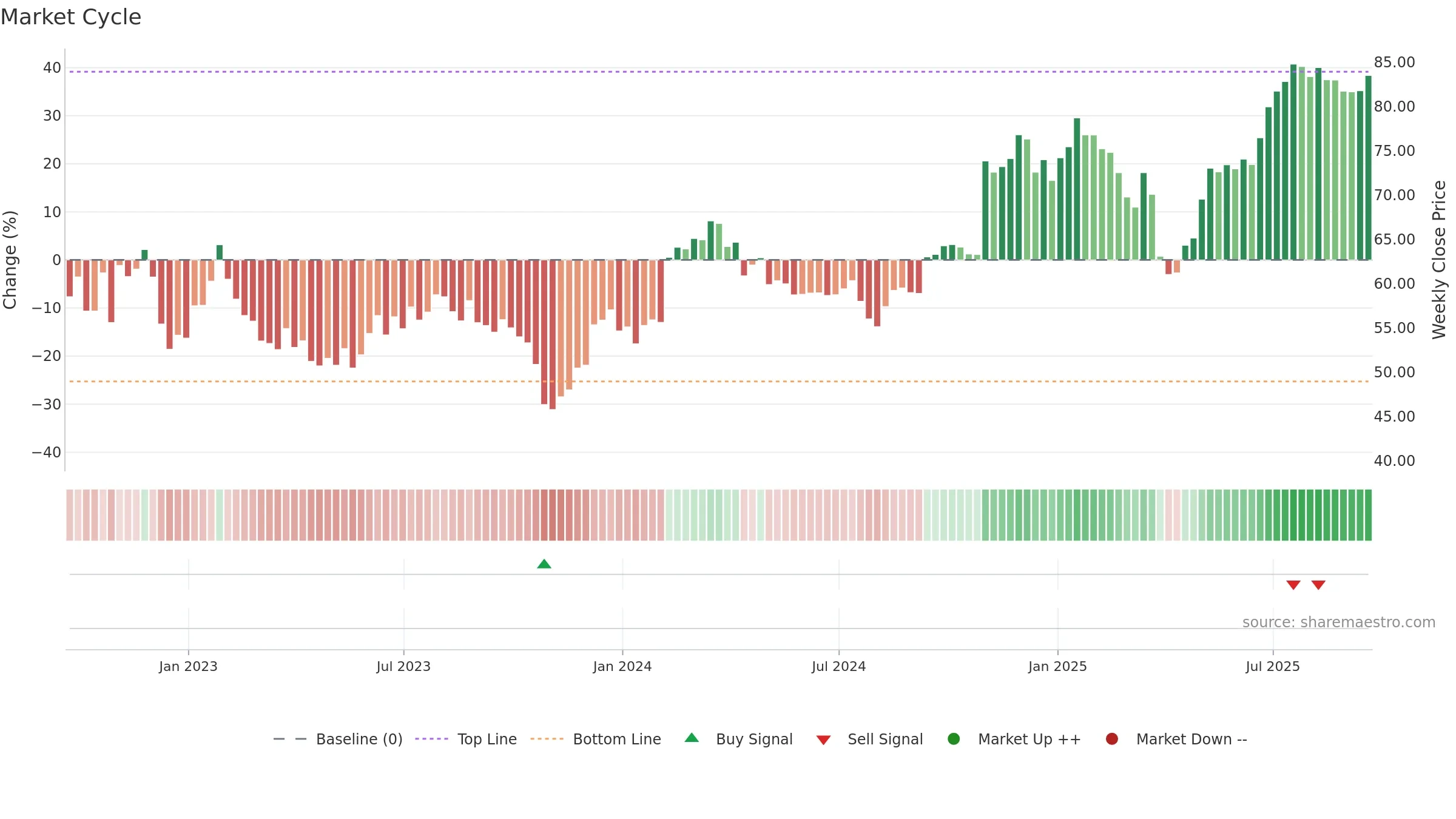The height and width of the screenshot is (819, 1456).
Task: Toggle the Baseline (0) legend entry
Action: pyautogui.click(x=338, y=739)
